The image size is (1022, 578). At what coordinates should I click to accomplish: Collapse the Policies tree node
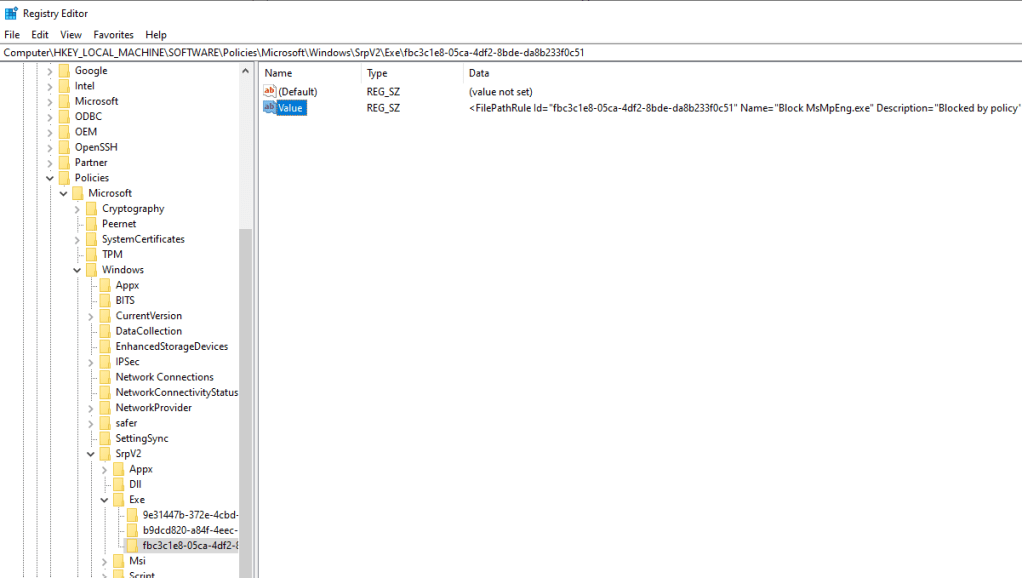coord(50,178)
